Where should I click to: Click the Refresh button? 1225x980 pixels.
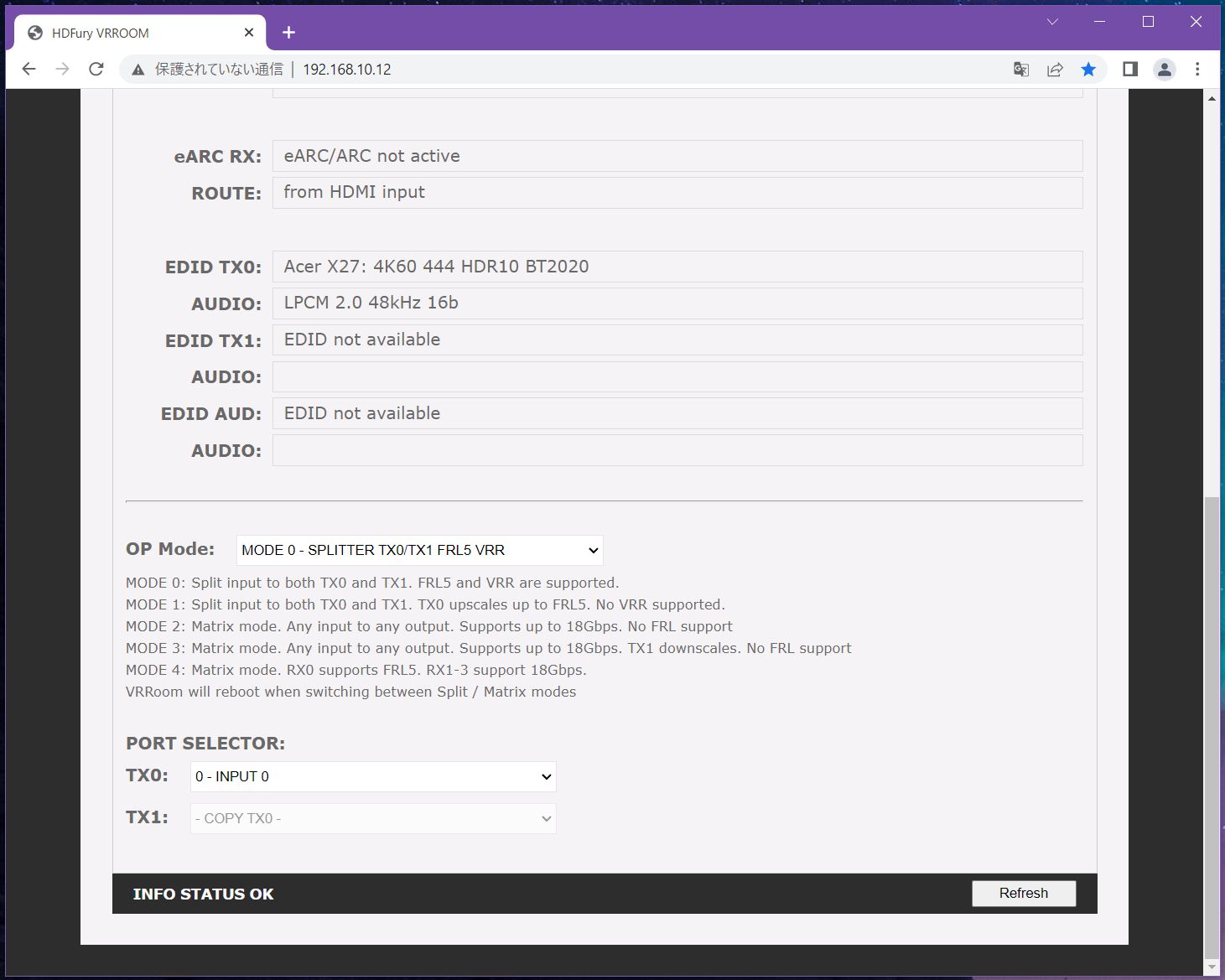click(1024, 893)
